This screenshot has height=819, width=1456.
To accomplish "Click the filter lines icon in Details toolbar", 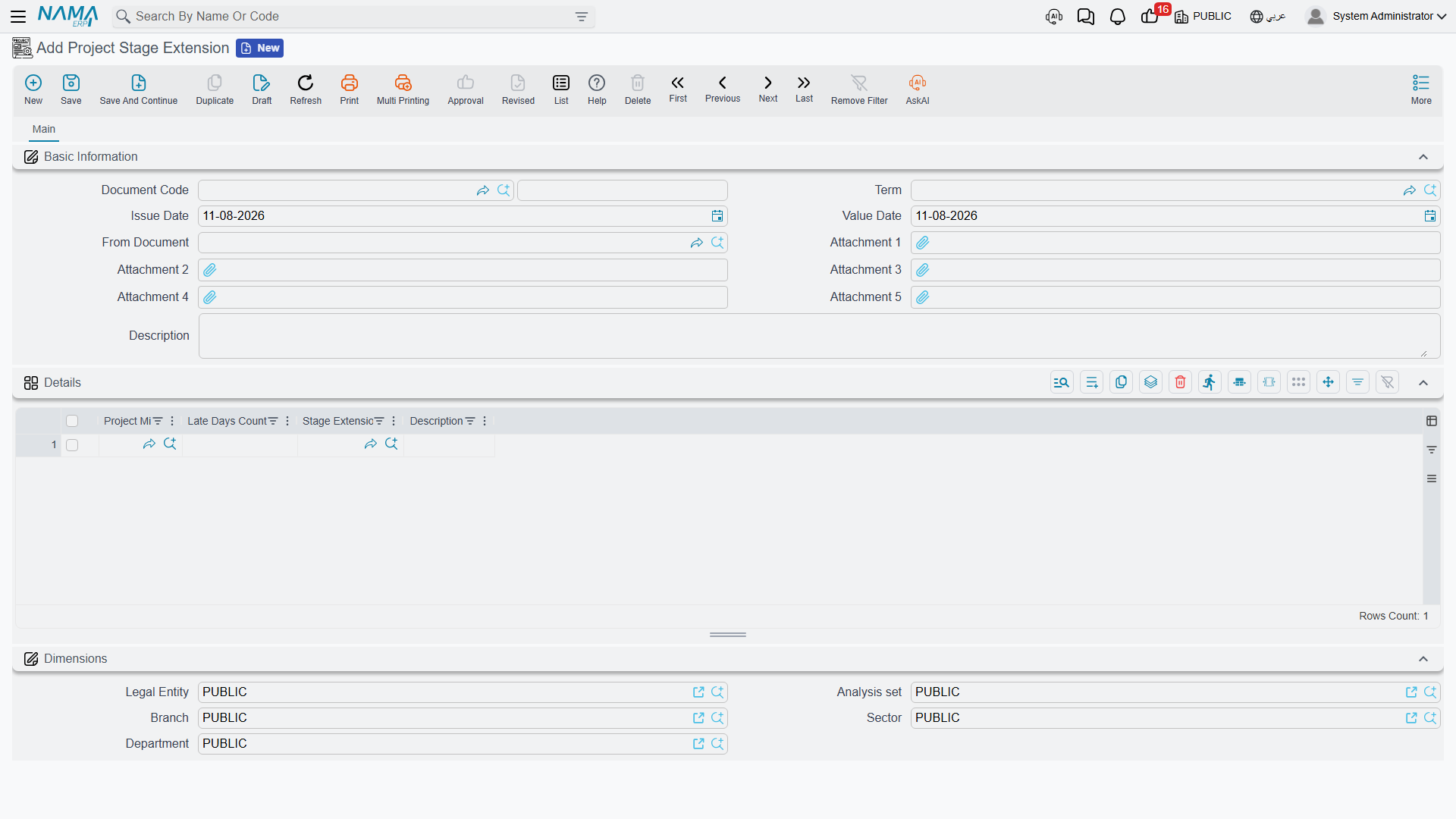I will click(x=1357, y=382).
